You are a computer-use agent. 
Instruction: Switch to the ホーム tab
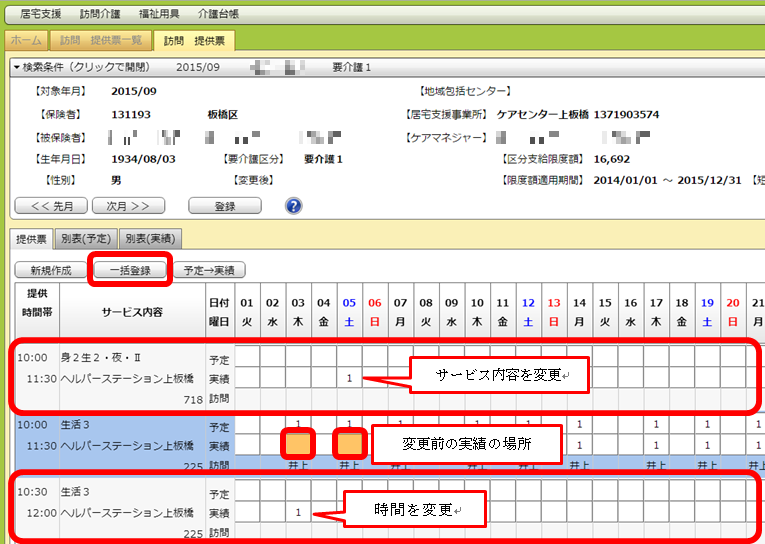coord(25,41)
